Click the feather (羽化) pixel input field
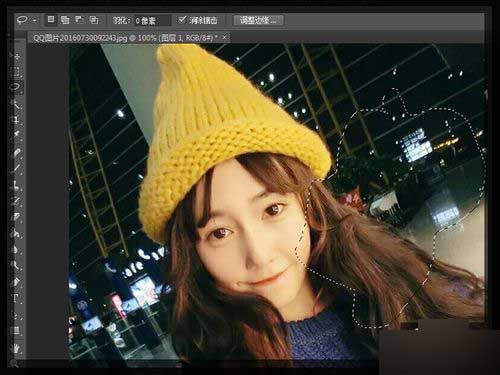The height and width of the screenshot is (375, 500). point(152,21)
